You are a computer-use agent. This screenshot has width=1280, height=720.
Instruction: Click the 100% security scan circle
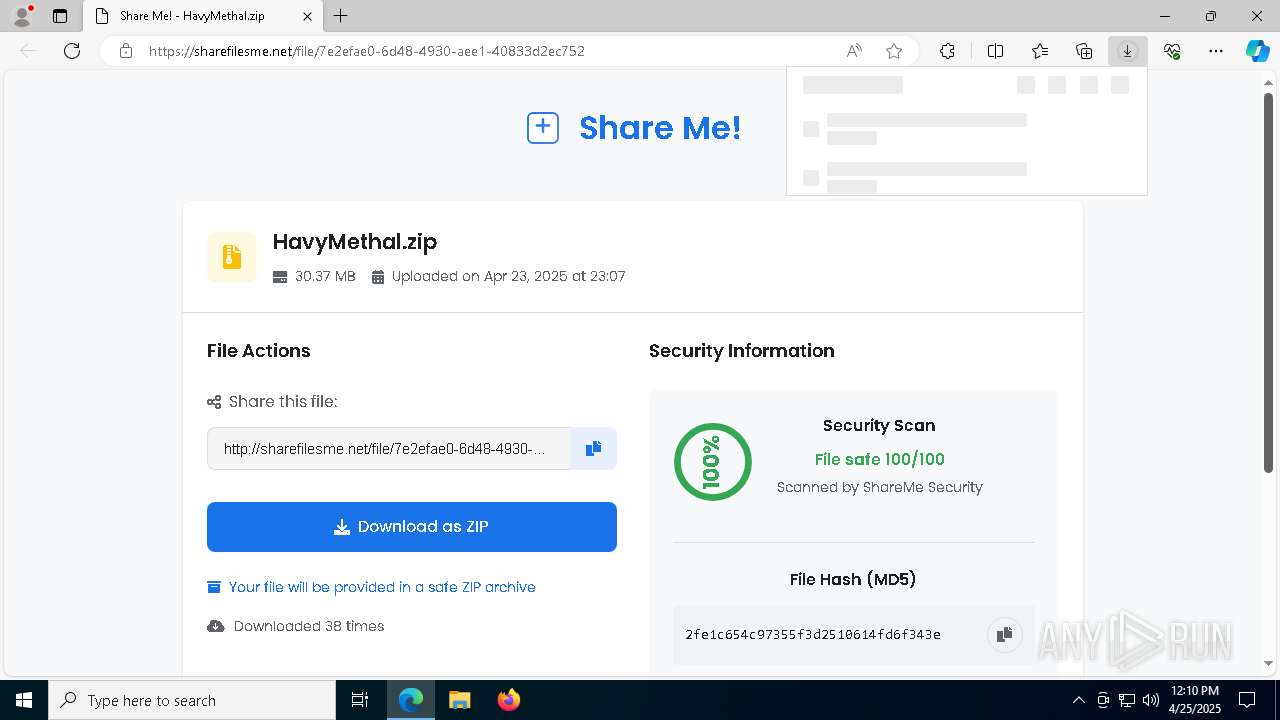[x=712, y=462]
